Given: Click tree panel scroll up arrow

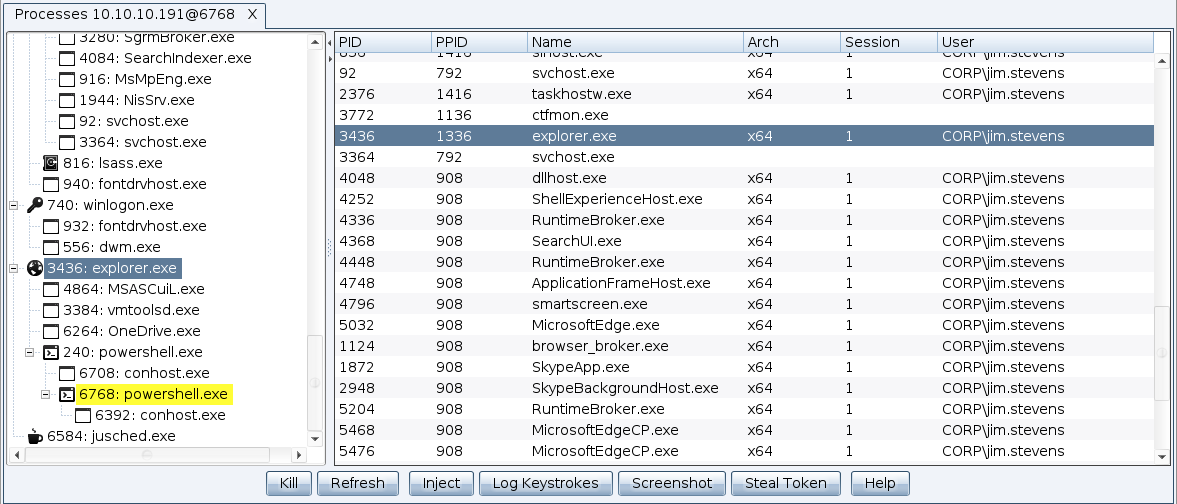Looking at the screenshot, I should 315,42.
